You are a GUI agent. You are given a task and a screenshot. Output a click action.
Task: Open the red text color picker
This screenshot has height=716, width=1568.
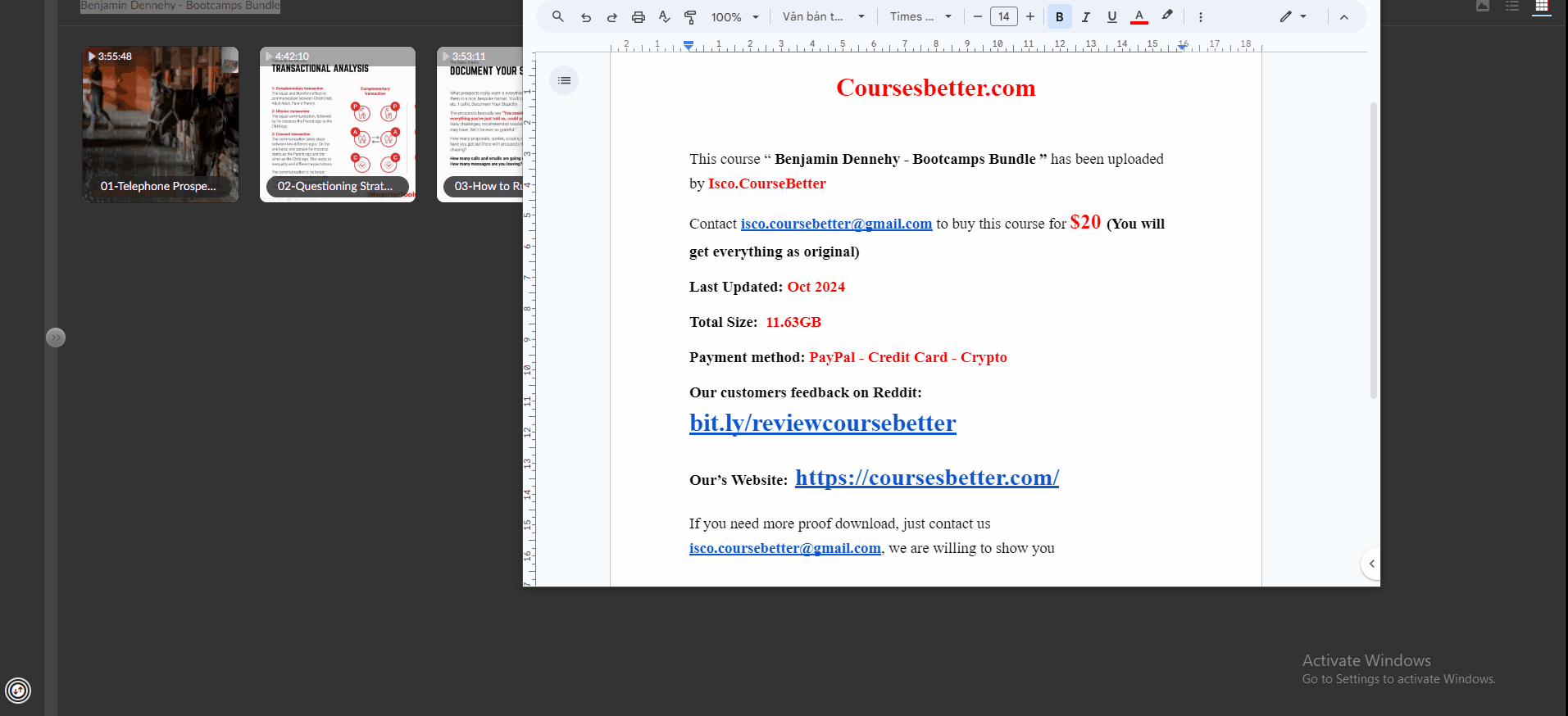1139,17
